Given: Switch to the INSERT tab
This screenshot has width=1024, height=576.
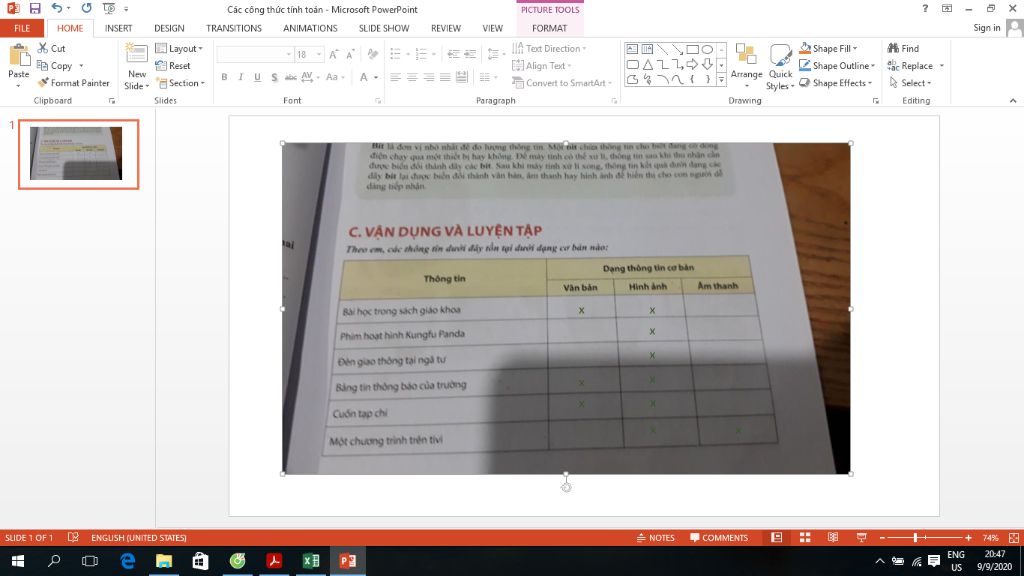Looking at the screenshot, I should (118, 28).
